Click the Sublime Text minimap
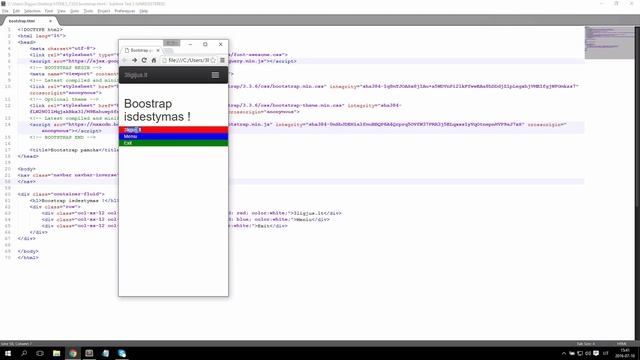Image resolution: width=640 pixels, height=360 pixels. click(609, 43)
